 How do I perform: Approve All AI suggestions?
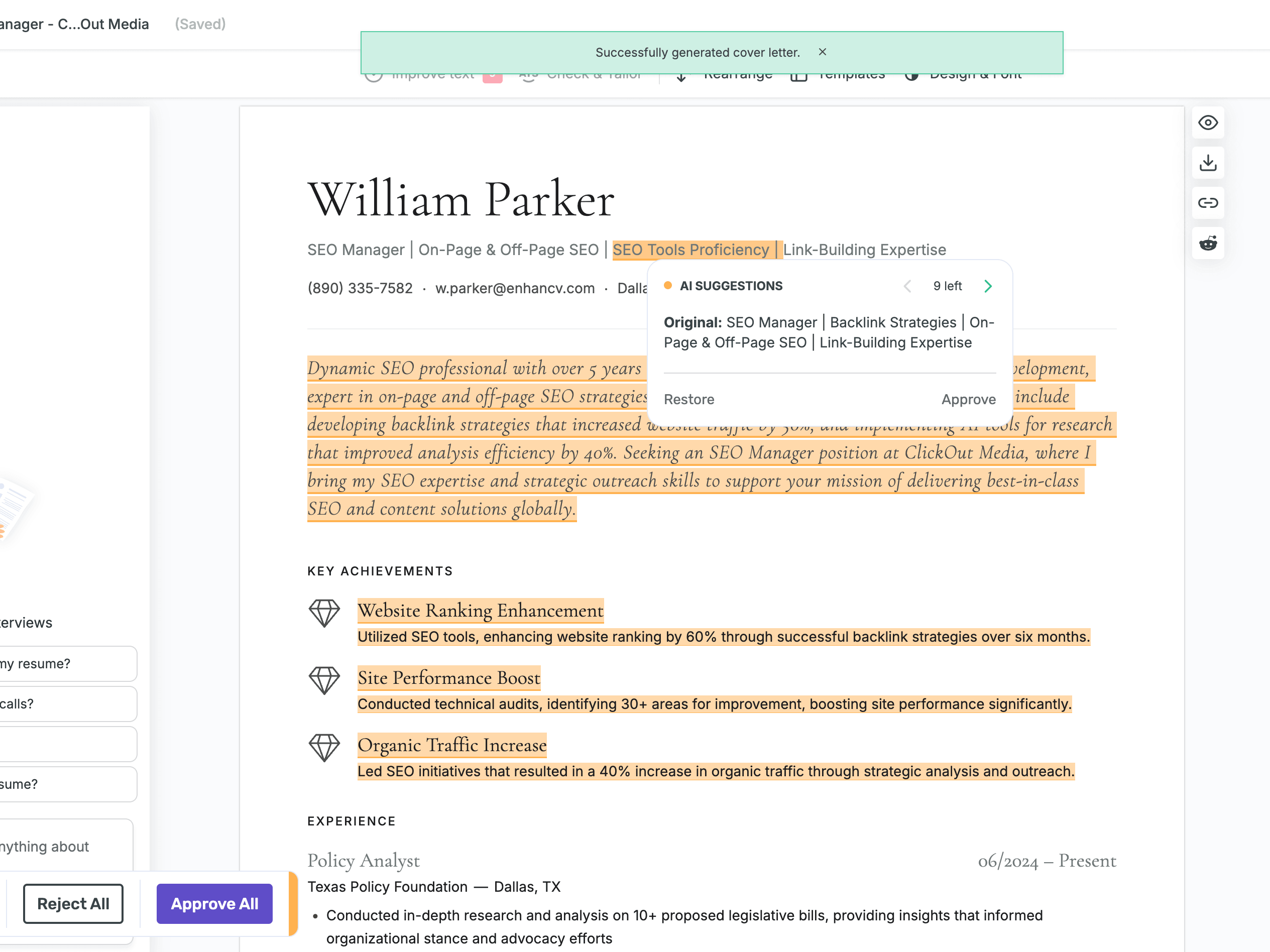coord(215,904)
